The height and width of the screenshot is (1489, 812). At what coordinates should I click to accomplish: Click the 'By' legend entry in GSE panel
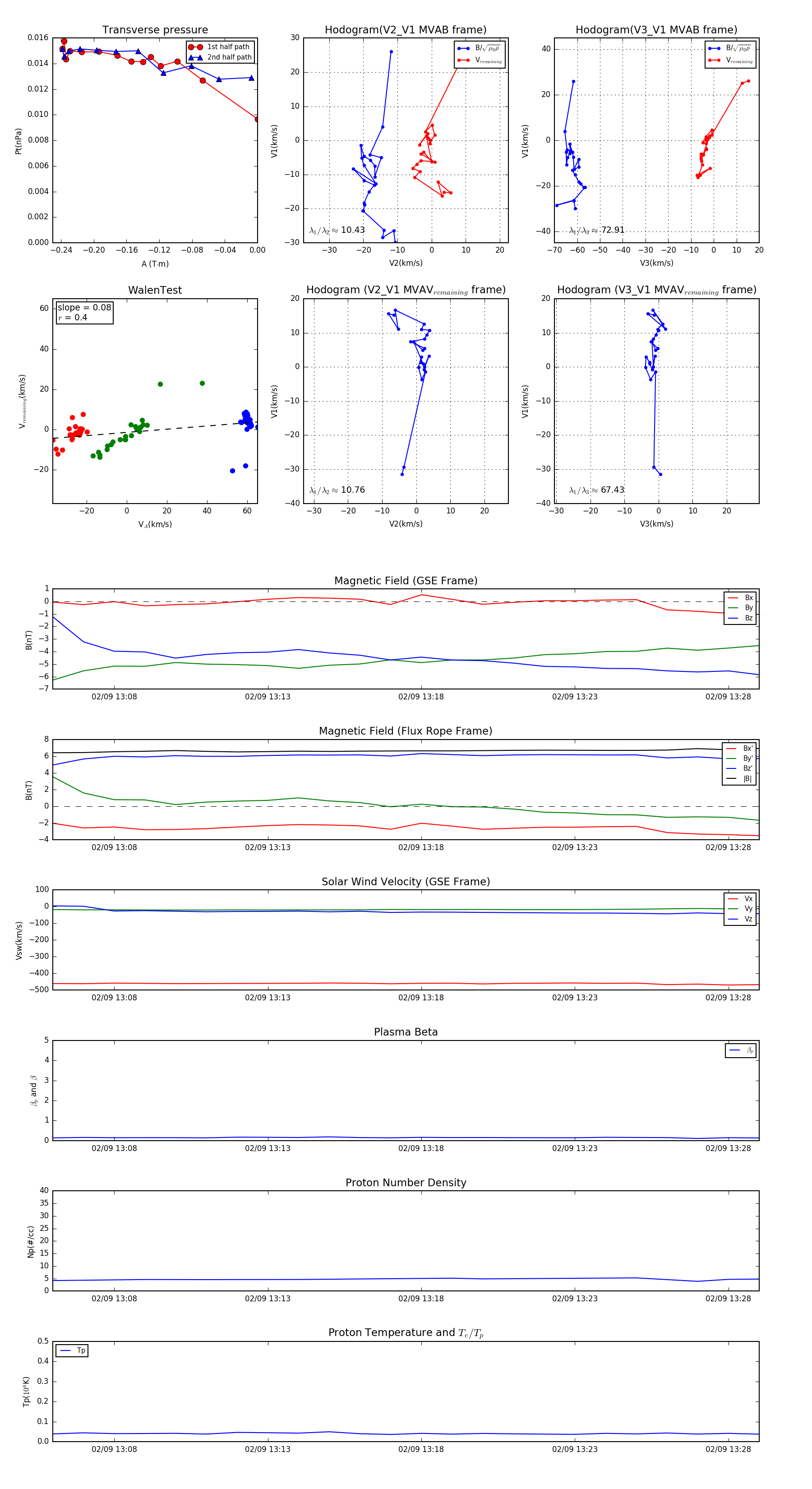coord(741,608)
